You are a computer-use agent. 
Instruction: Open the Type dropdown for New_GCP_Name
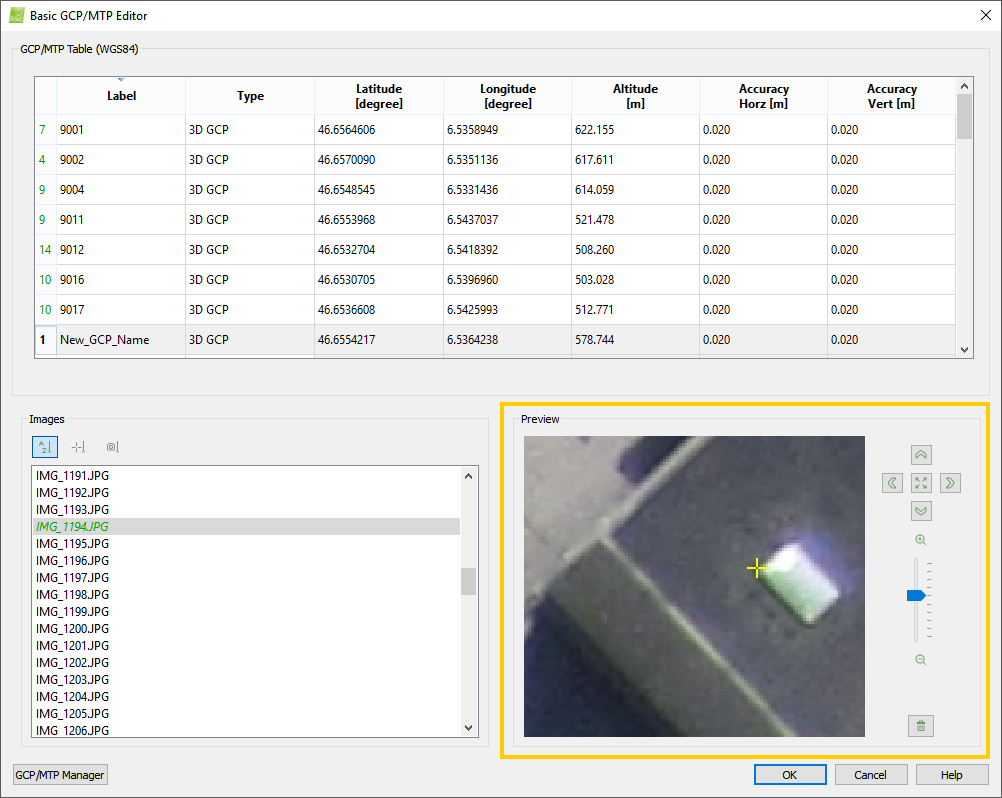click(x=250, y=340)
